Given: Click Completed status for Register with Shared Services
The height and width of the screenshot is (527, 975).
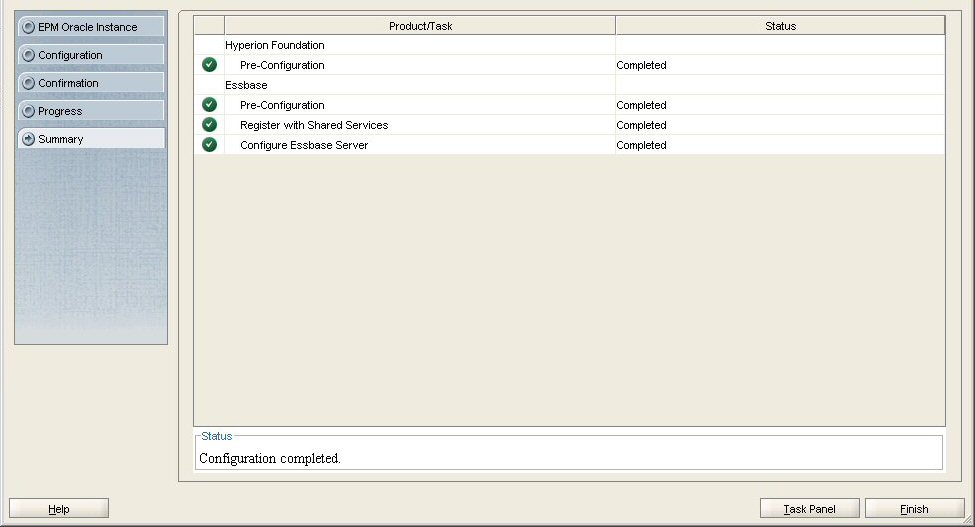Looking at the screenshot, I should click(641, 125).
